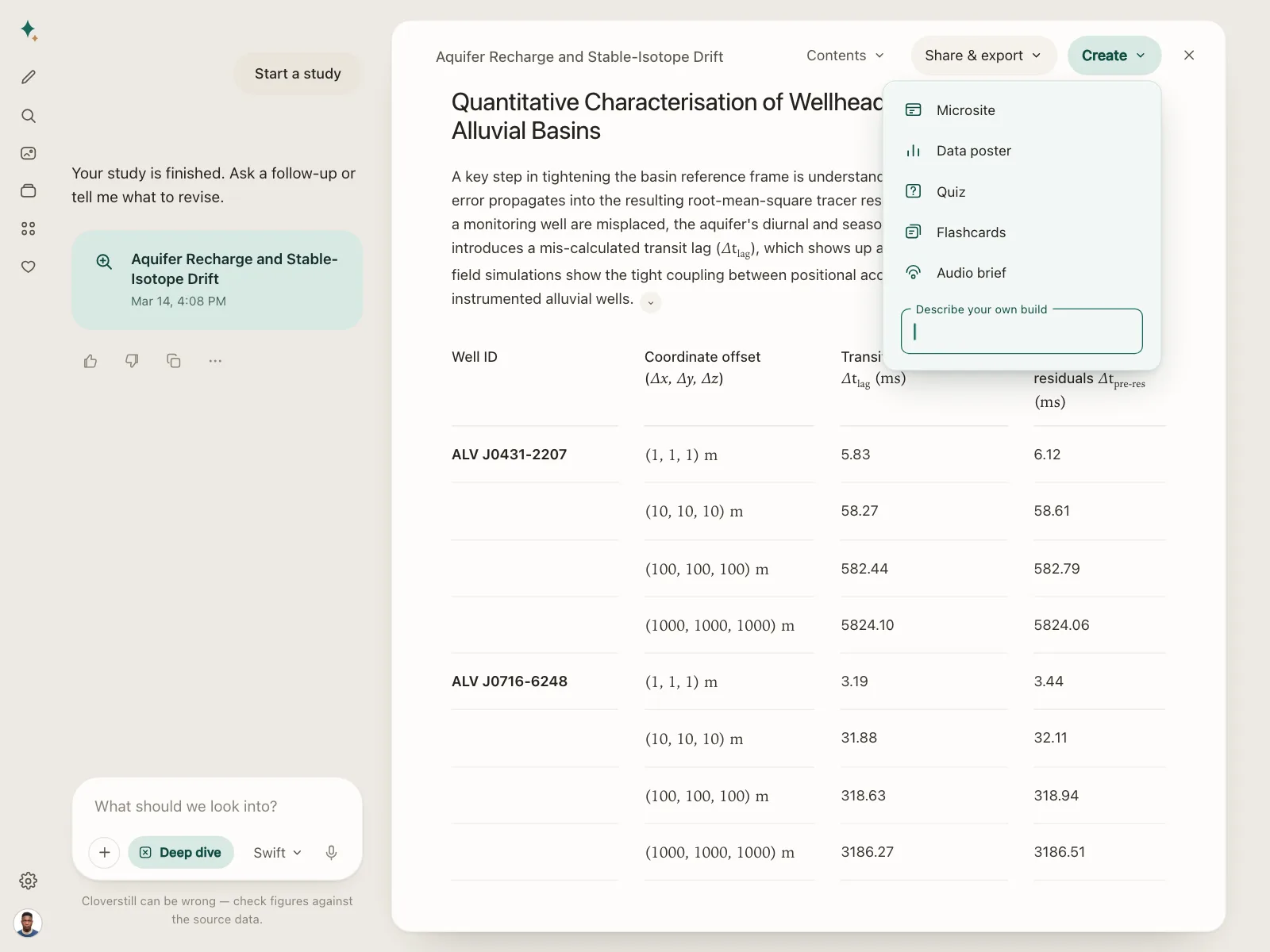Click the Microsite page icon
Screen dimensions: 1270x952
click(x=914, y=110)
